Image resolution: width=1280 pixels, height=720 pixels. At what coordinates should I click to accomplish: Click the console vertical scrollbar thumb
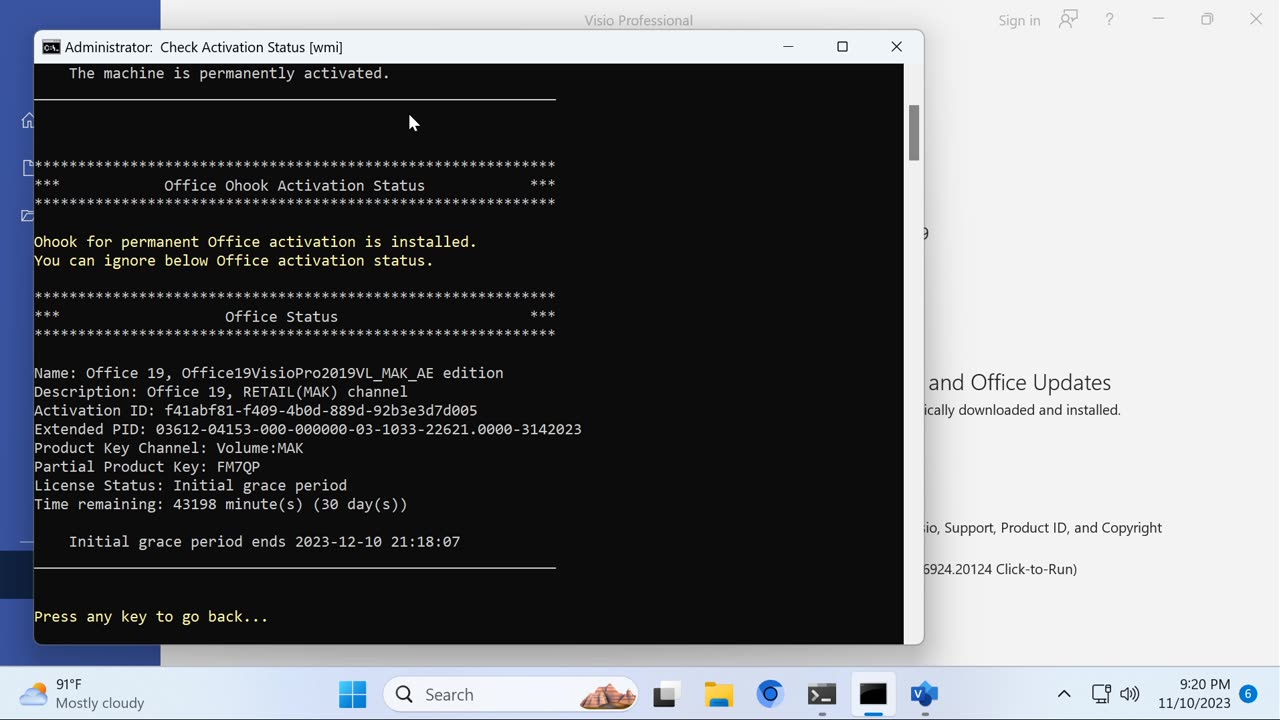pos(914,133)
